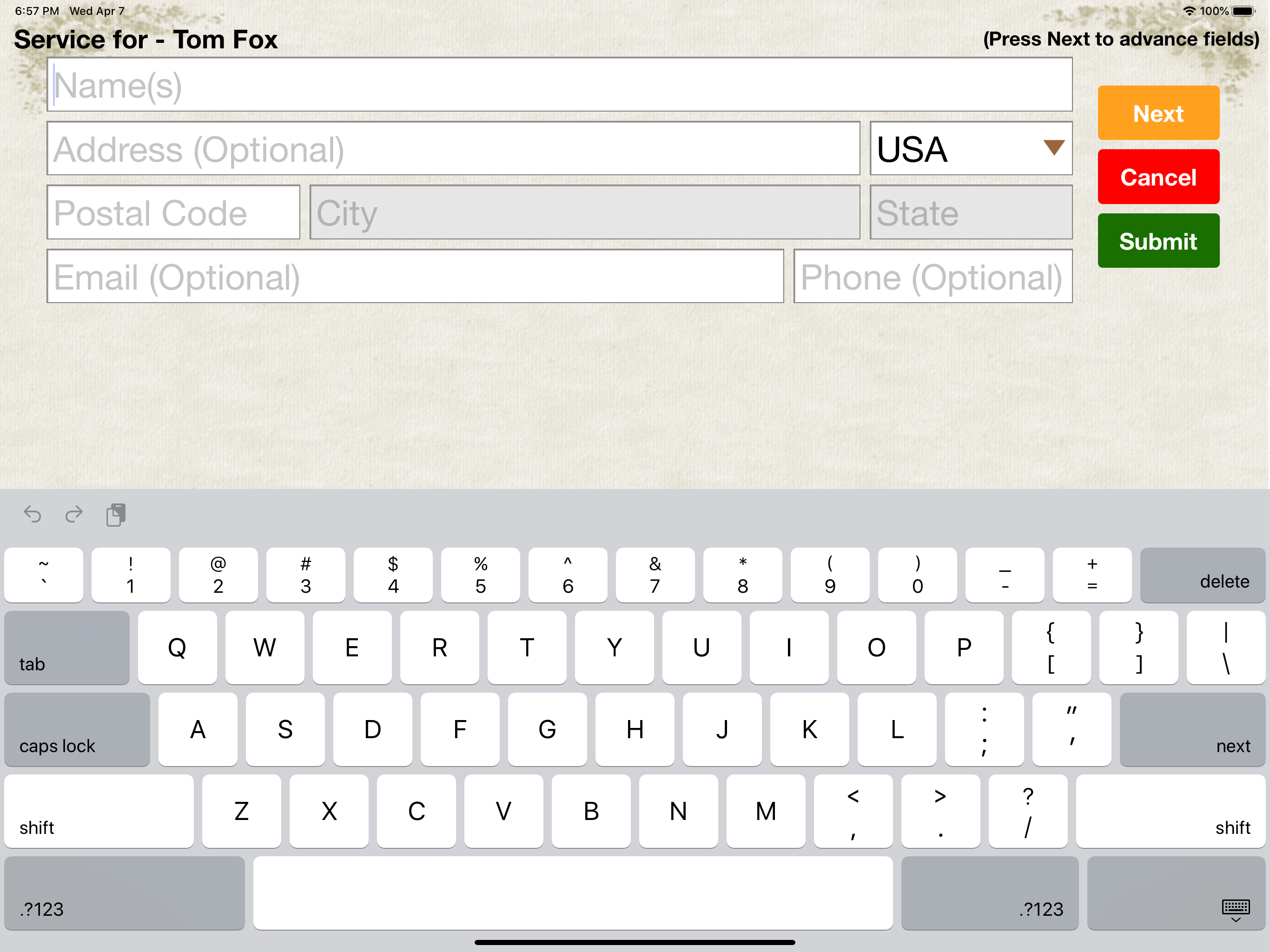Switch to symbols with right .?123 key
The image size is (1270, 952).
(x=990, y=893)
